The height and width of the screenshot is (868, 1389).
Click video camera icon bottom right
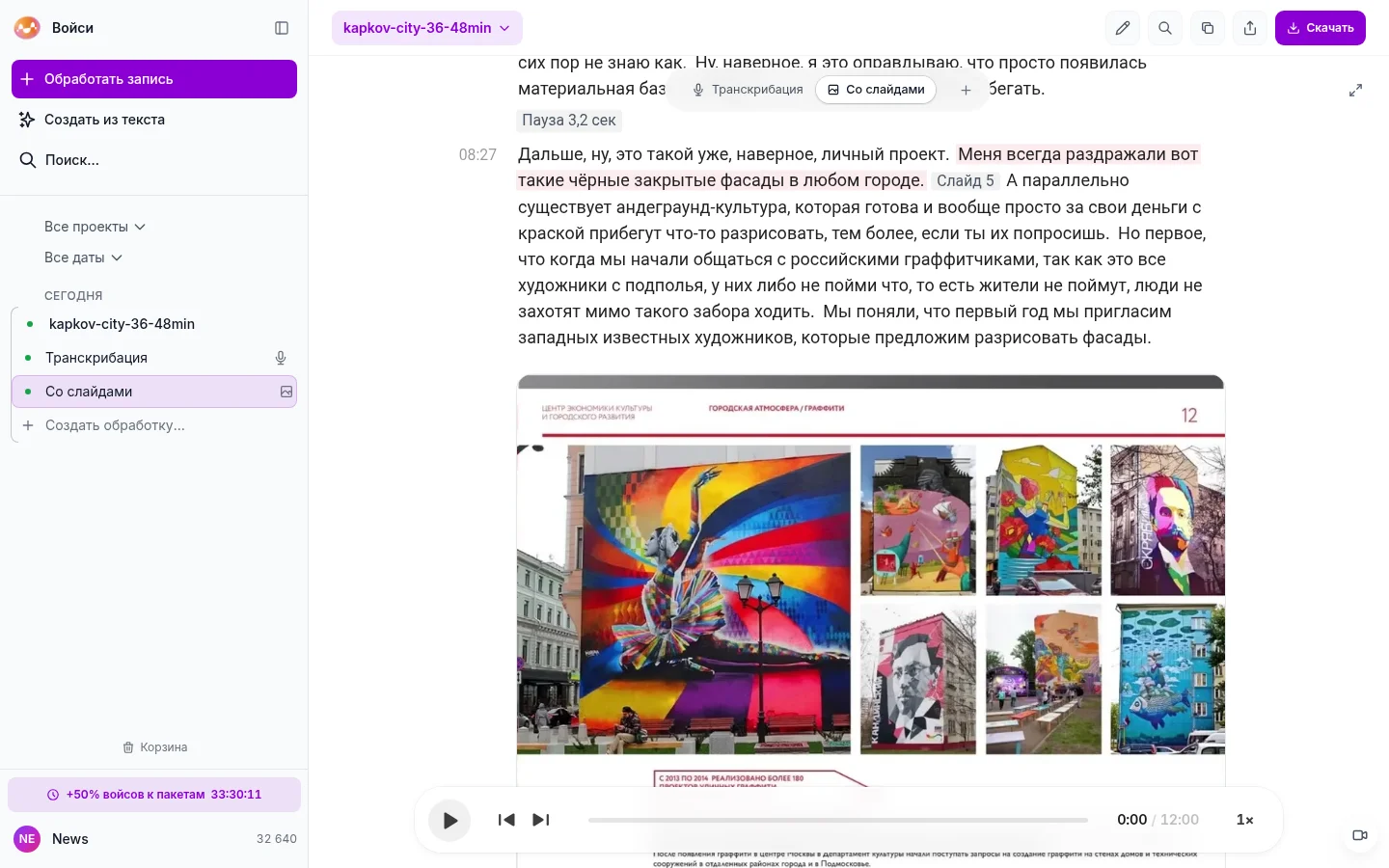(1360, 835)
